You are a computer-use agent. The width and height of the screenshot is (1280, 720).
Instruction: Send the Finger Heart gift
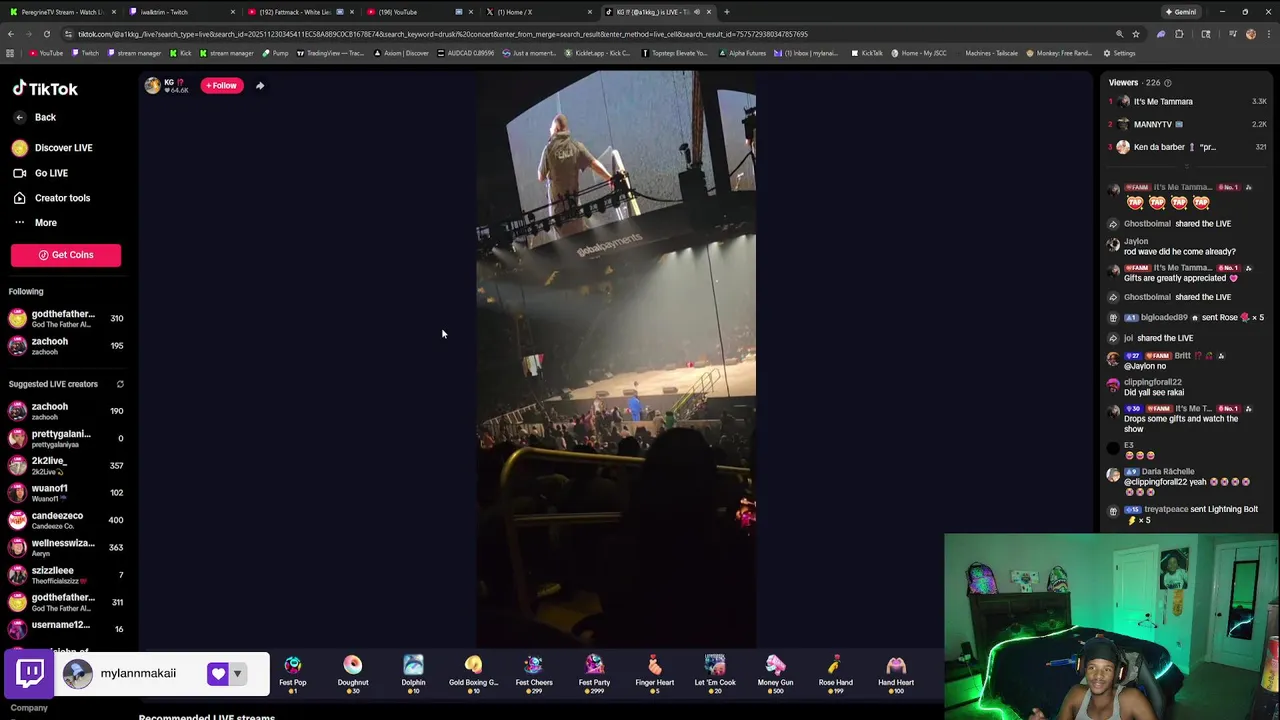point(655,674)
